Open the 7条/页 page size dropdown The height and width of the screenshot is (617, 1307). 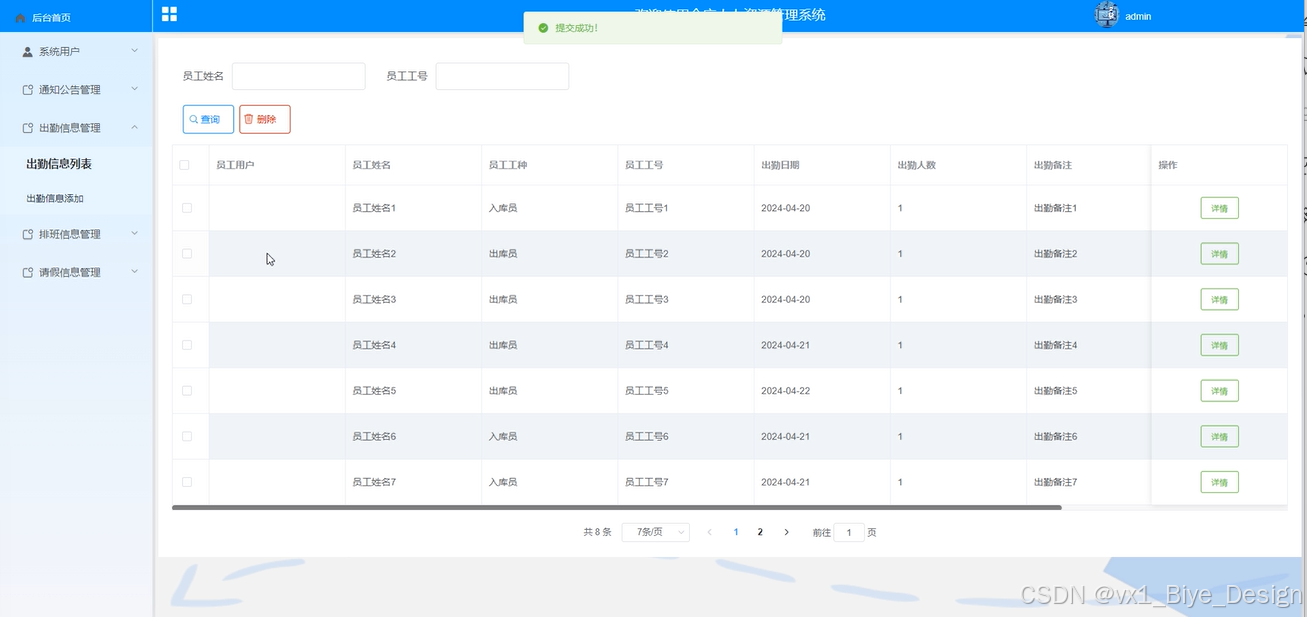[x=656, y=532]
